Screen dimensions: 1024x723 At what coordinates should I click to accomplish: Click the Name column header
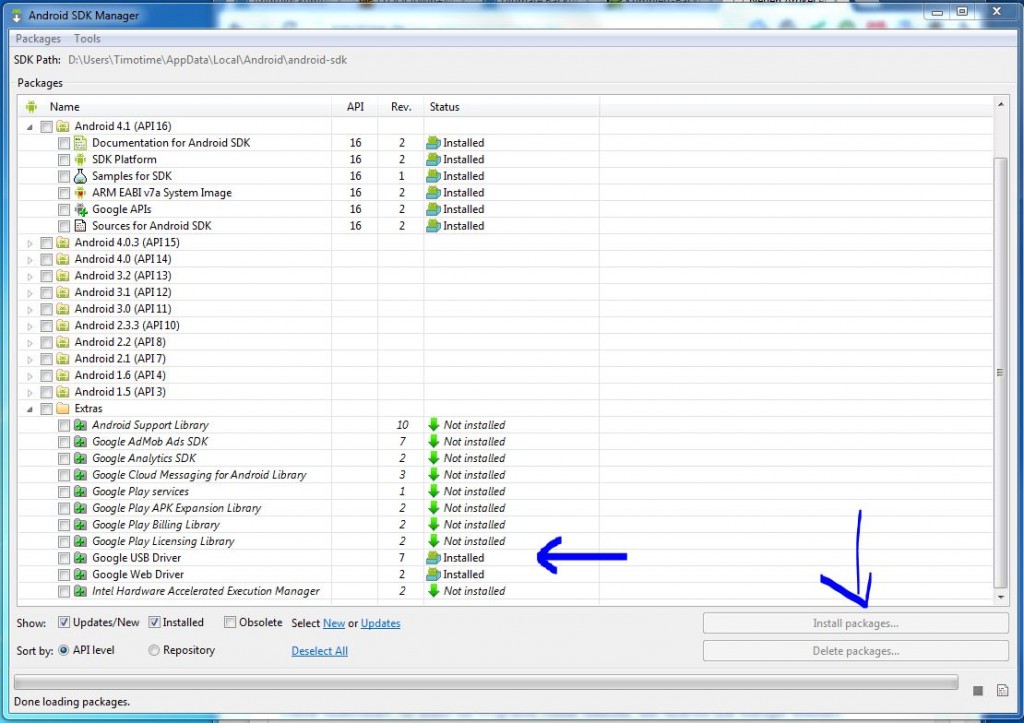[174, 106]
